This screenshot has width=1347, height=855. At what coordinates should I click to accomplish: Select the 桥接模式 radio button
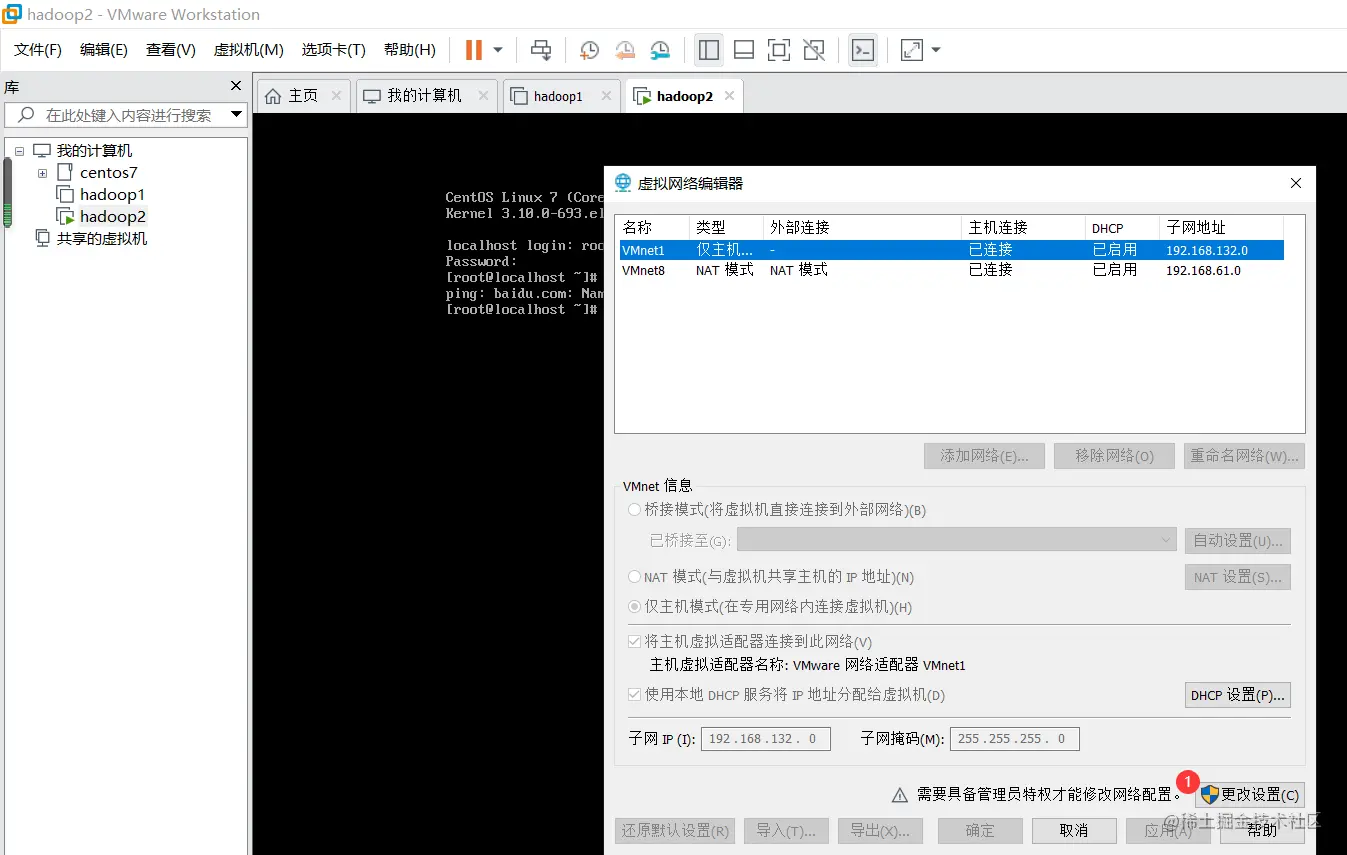[634, 510]
